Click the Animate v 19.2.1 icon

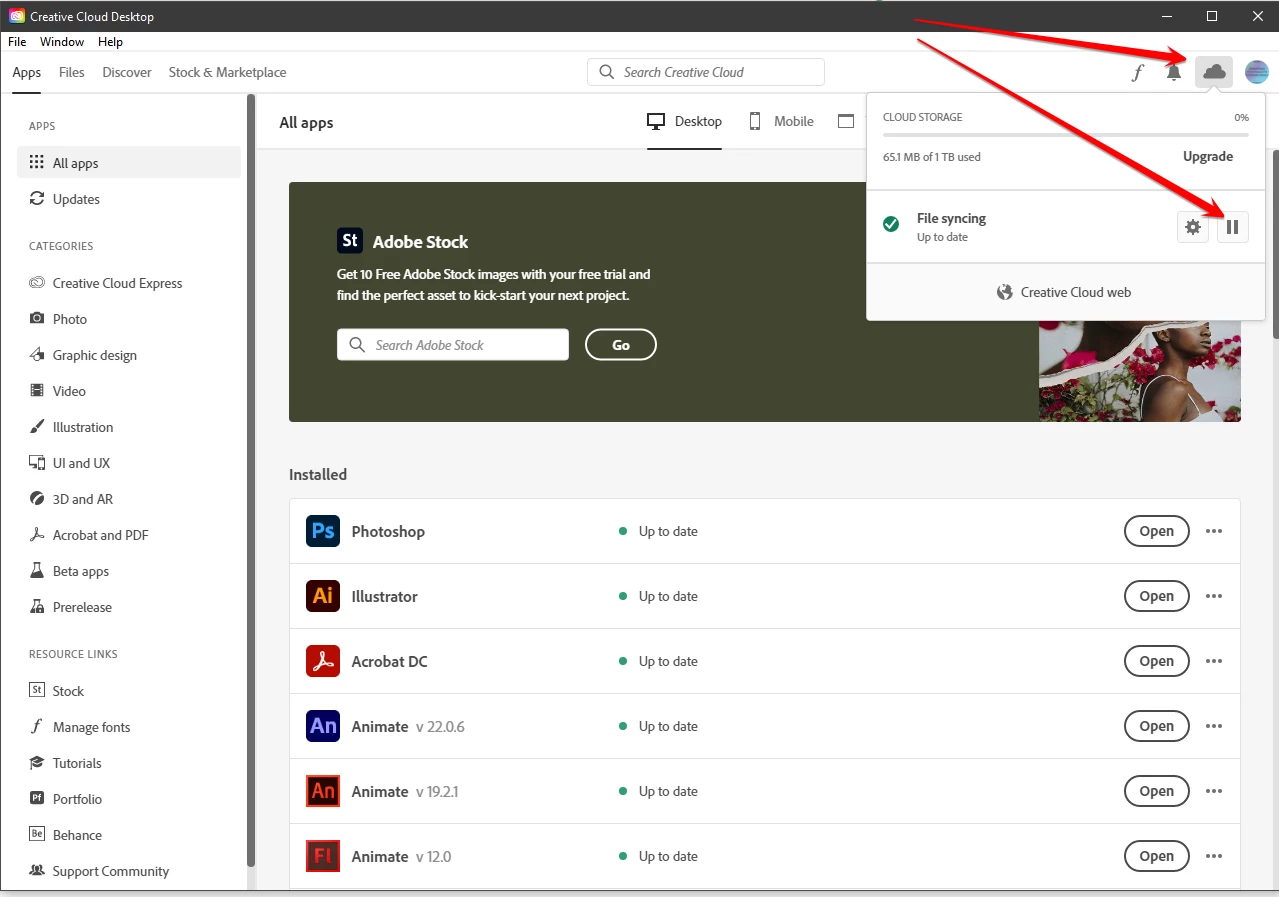point(323,791)
